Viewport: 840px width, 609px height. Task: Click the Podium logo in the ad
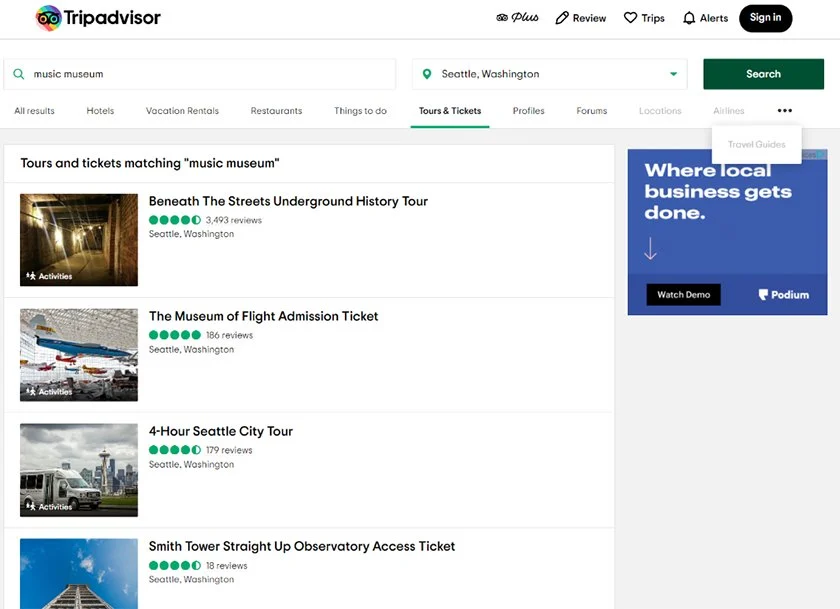tap(784, 295)
